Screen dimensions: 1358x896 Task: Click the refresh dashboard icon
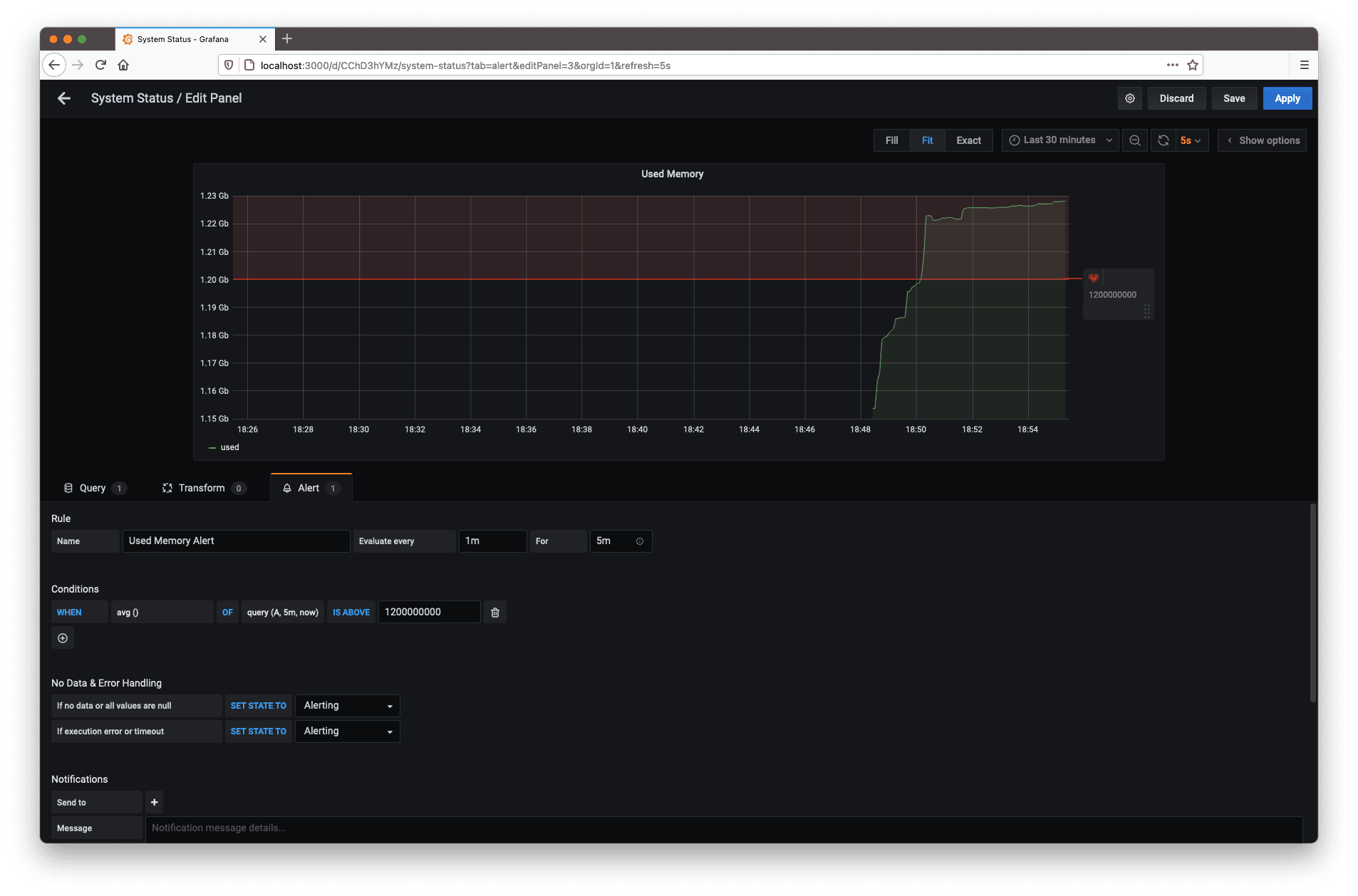1163,140
